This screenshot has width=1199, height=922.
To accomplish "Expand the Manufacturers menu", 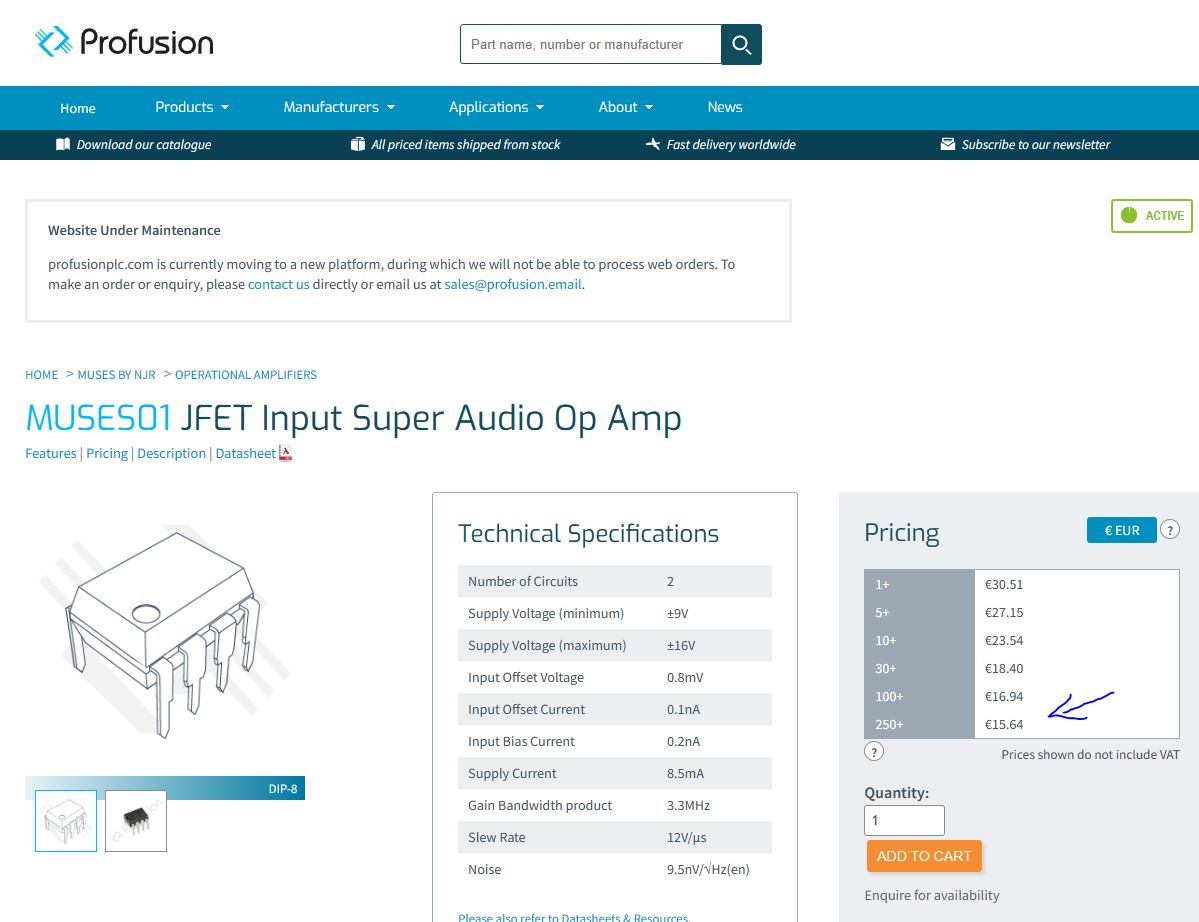I will (339, 107).
